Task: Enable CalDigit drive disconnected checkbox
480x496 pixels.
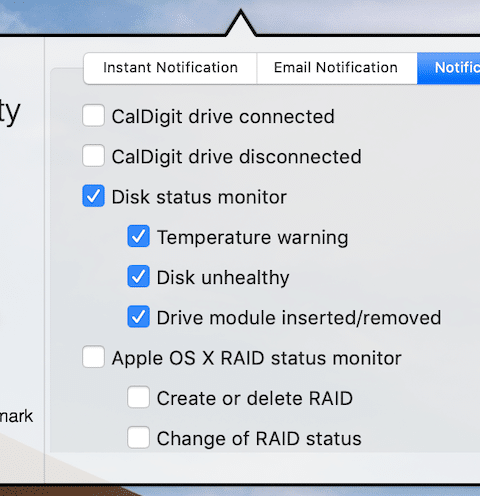Action: pyautogui.click(x=93, y=156)
